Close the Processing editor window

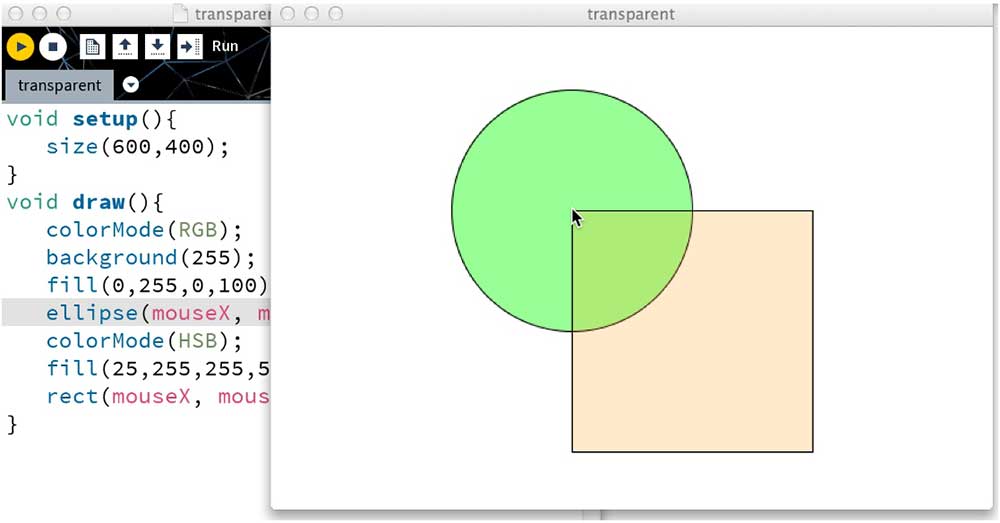(x=15, y=13)
